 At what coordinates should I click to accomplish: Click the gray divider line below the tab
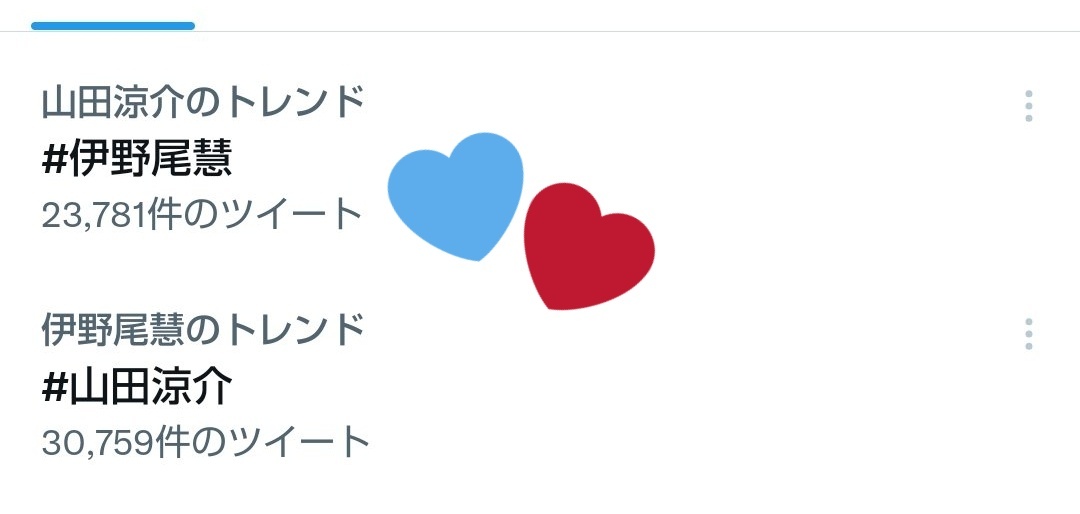tap(540, 31)
